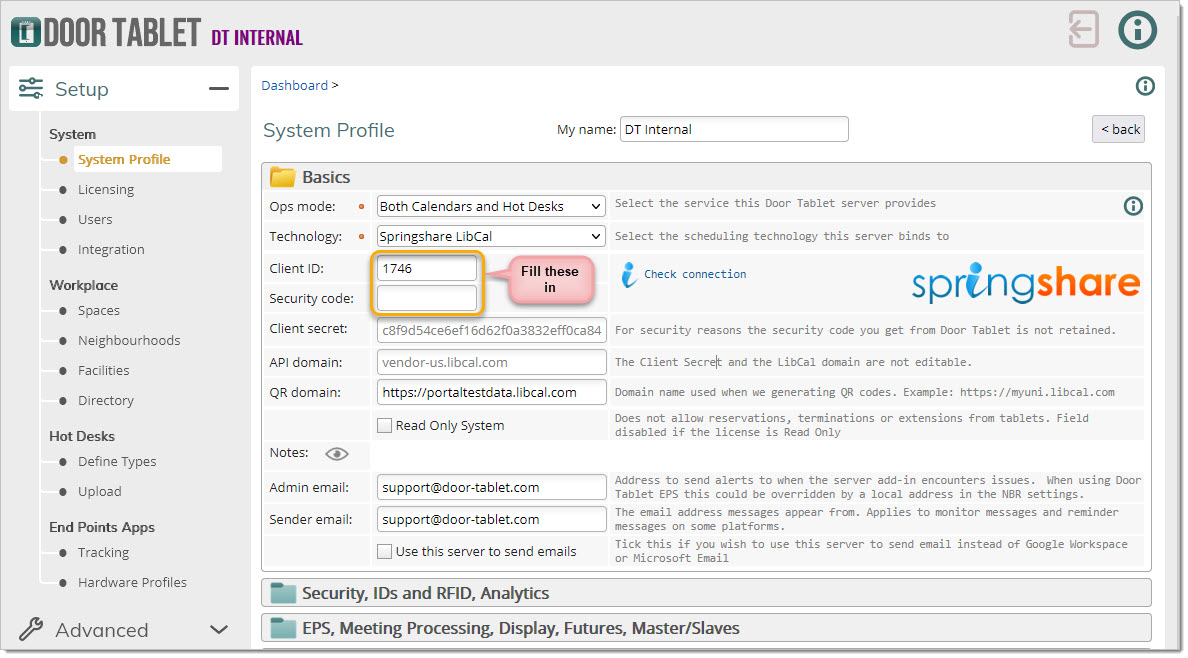
Task: Click the small info icon beside Dashboard breadcrumb
Action: click(1145, 86)
